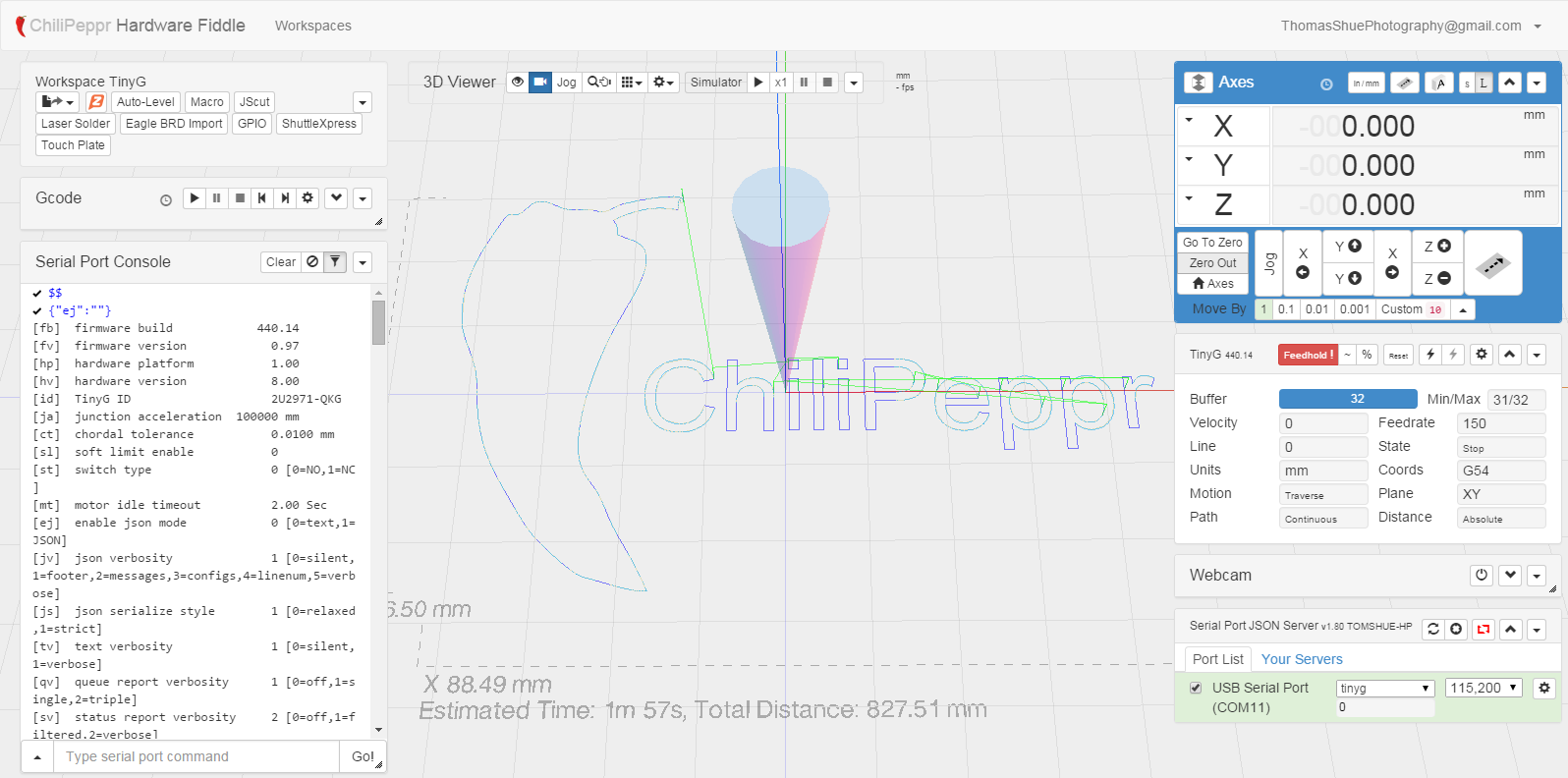Open the workspace file load dropdown

coord(58,102)
